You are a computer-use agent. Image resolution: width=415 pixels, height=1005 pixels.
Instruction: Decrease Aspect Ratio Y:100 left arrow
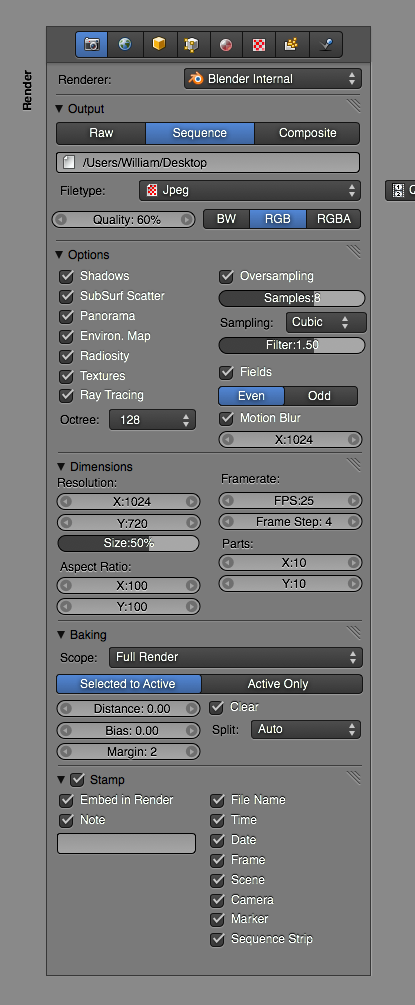tap(65, 606)
